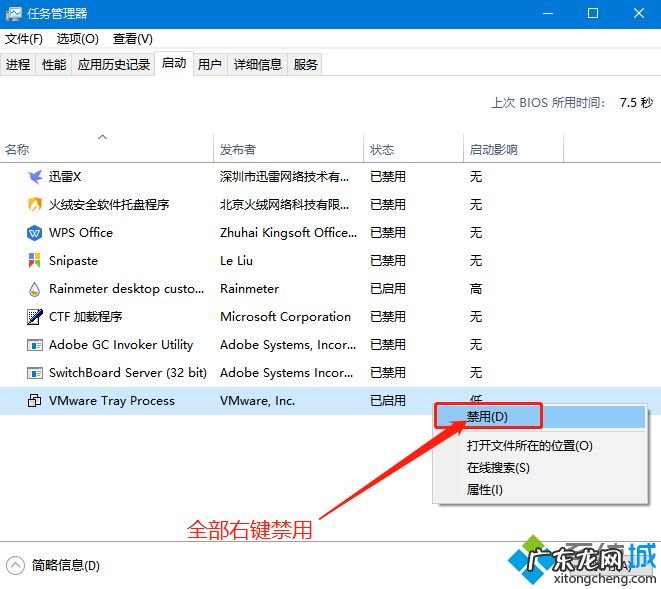Choose 属性(I) in the context menu

click(x=540, y=489)
